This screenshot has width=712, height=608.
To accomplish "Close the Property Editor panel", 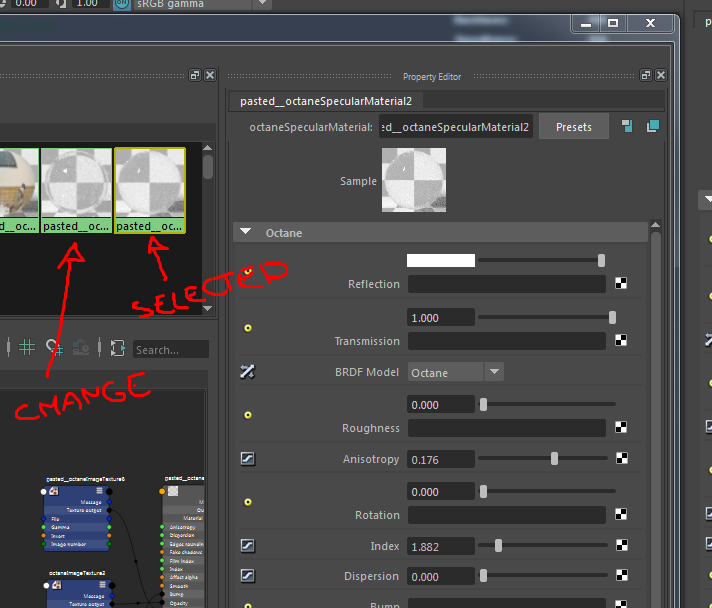I will click(x=661, y=75).
